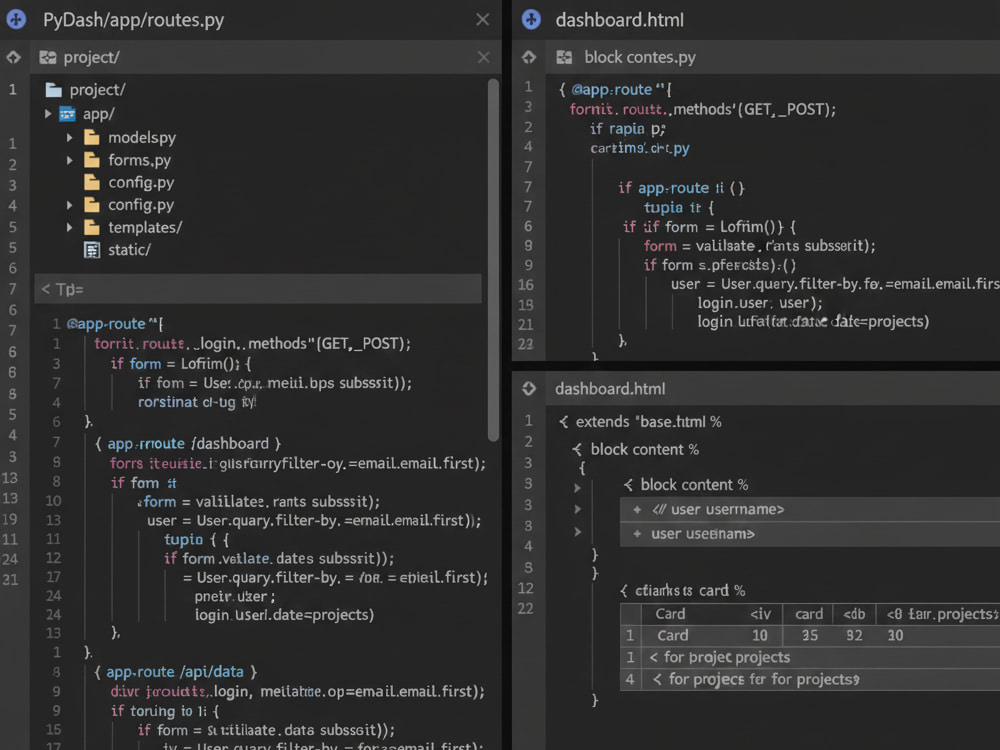Click the left pane vertical scrollbar
This screenshot has width=1000, height=750.
pyautogui.click(x=493, y=260)
